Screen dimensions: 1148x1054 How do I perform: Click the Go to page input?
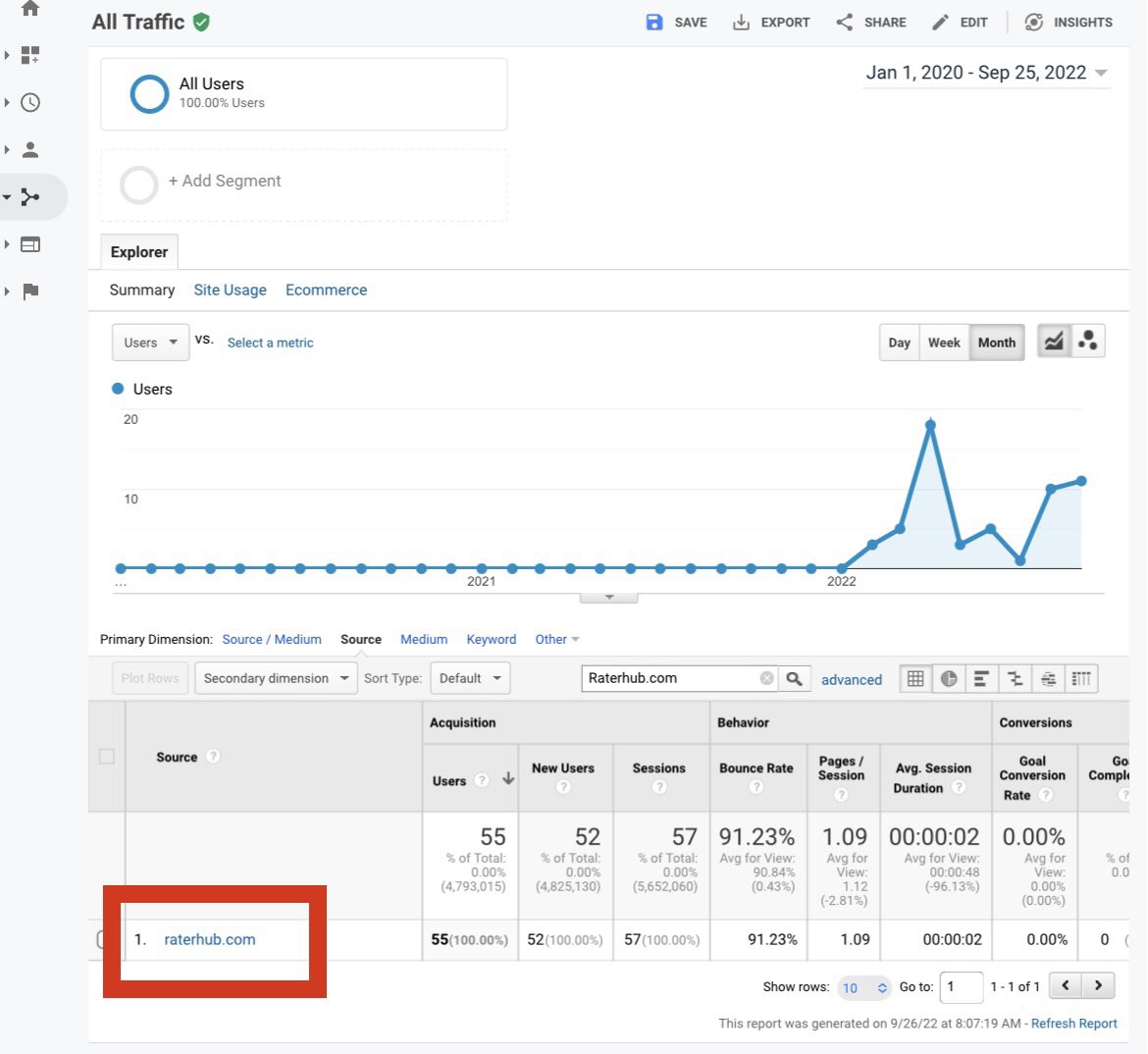(x=962, y=987)
